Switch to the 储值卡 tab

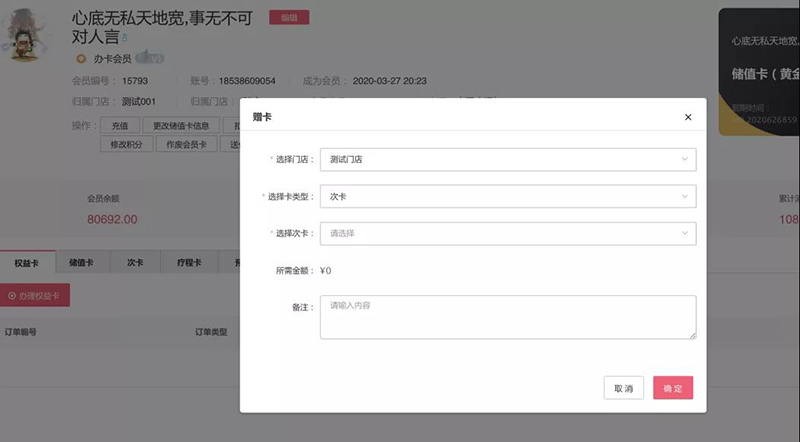(81, 263)
